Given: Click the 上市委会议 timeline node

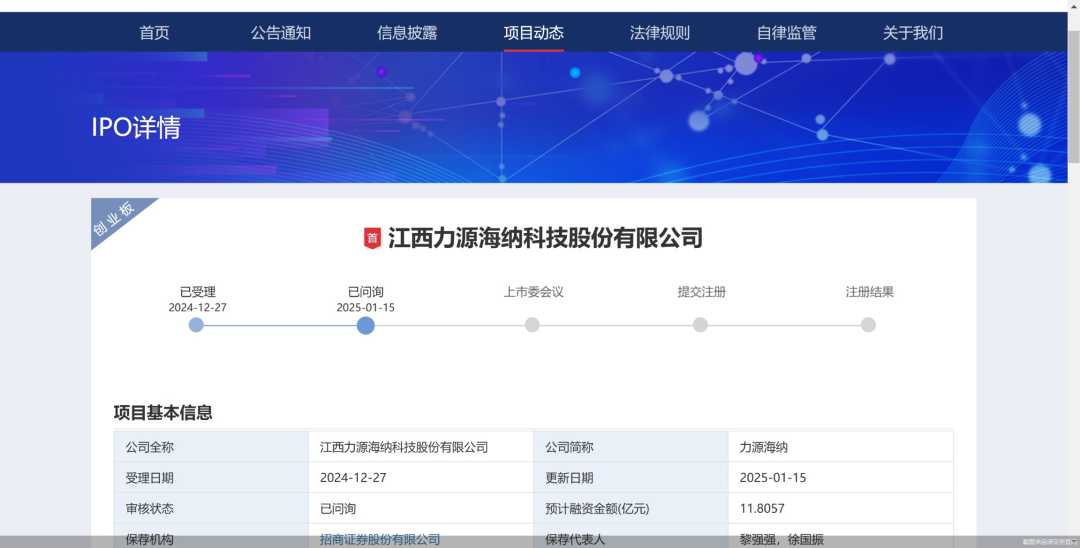Looking at the screenshot, I should [532, 325].
